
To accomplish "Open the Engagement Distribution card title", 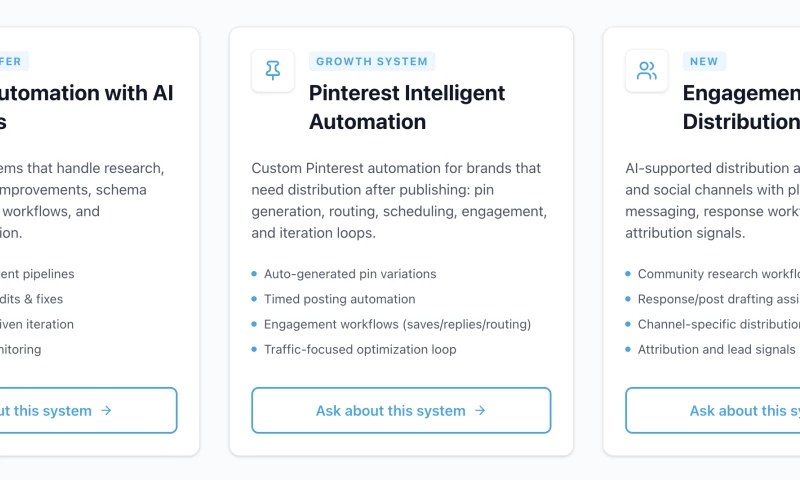I will point(741,107).
